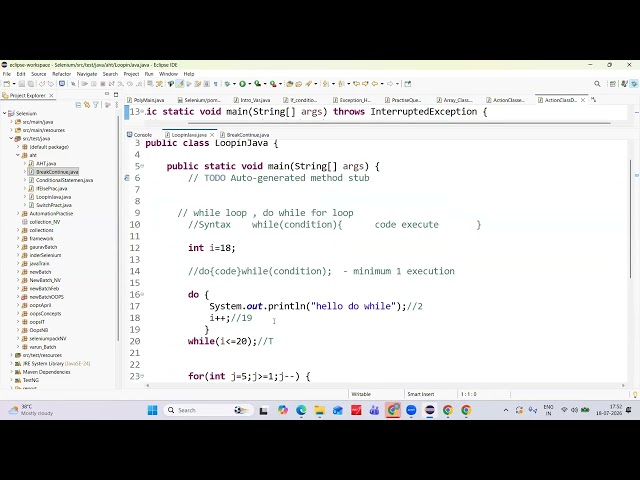Open Microsoft Teams from taskbar
640x480 pixels.
pos(374,410)
